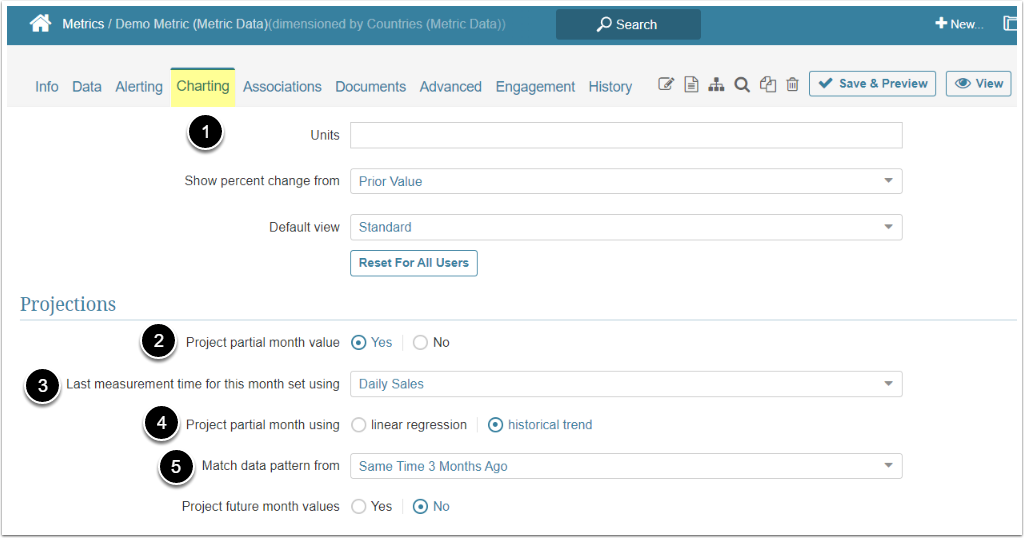The width and height of the screenshot is (1024, 538).
Task: Expand the Default view dropdown
Action: (x=626, y=227)
